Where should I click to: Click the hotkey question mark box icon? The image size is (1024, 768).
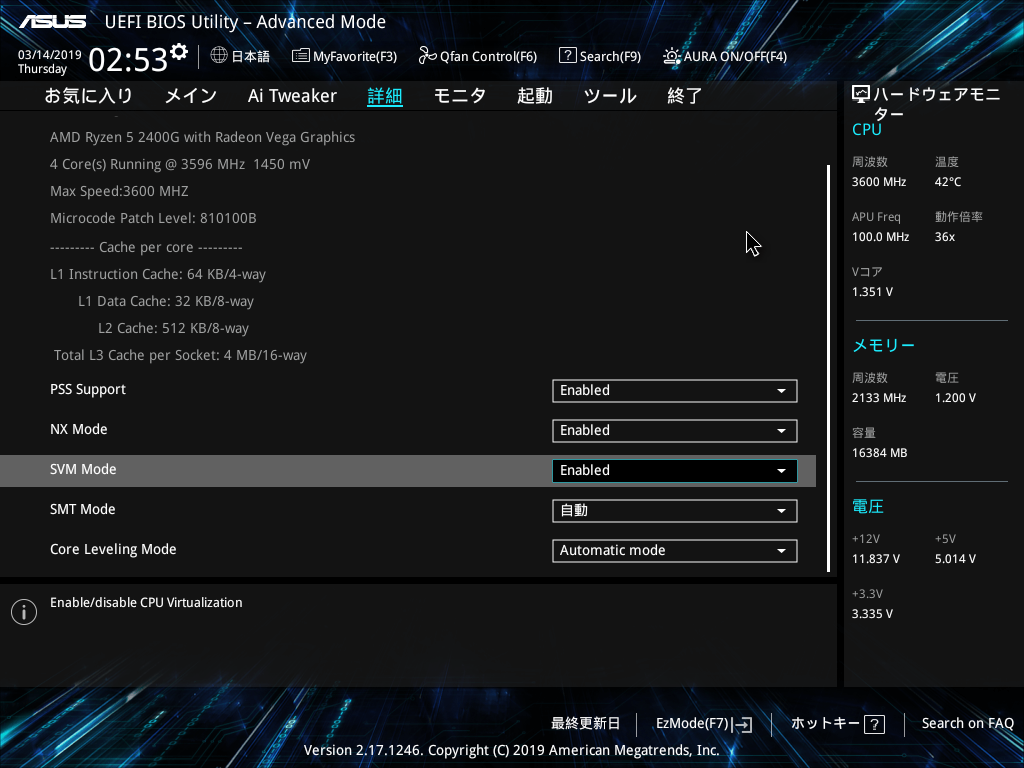[874, 724]
